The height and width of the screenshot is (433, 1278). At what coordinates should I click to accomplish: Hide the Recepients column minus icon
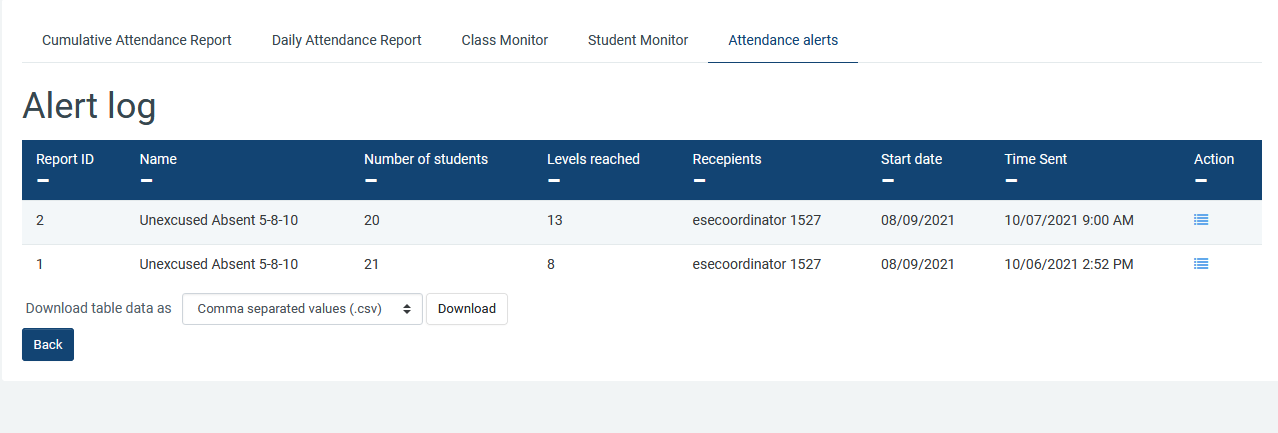click(x=699, y=181)
